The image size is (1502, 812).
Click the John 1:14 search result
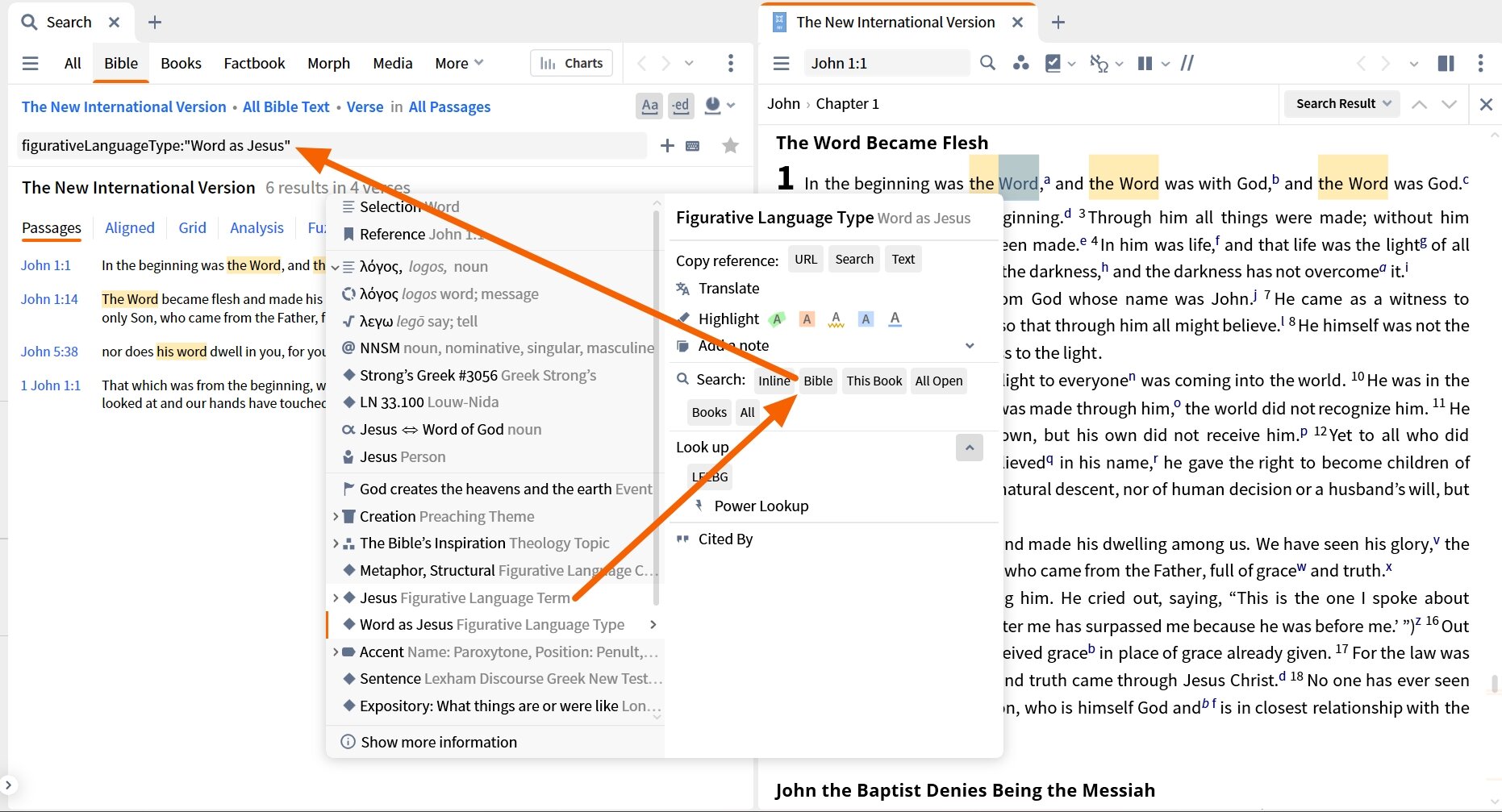pyautogui.click(x=47, y=298)
